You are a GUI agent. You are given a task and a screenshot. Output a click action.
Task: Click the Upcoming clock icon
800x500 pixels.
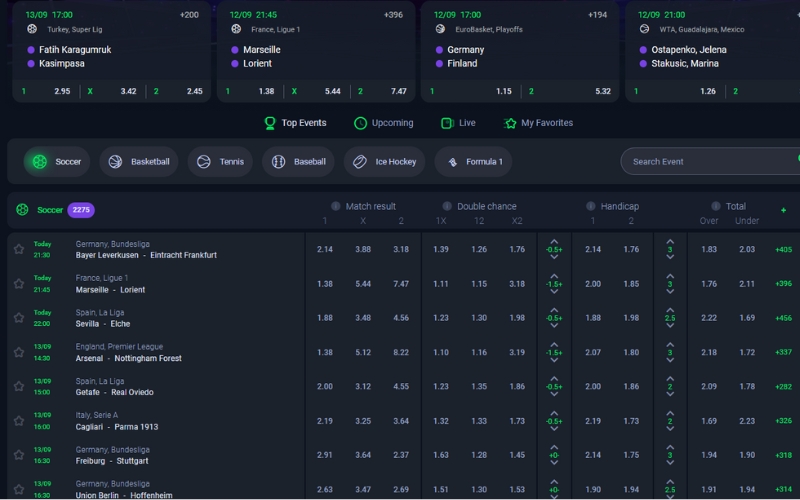[360, 123]
